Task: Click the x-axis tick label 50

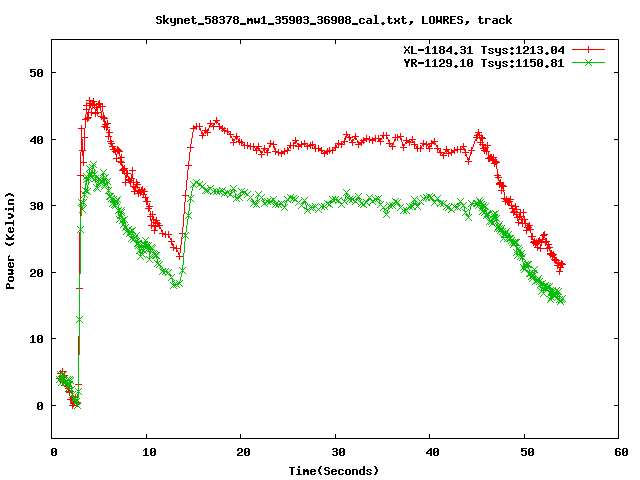Action: pos(527,452)
